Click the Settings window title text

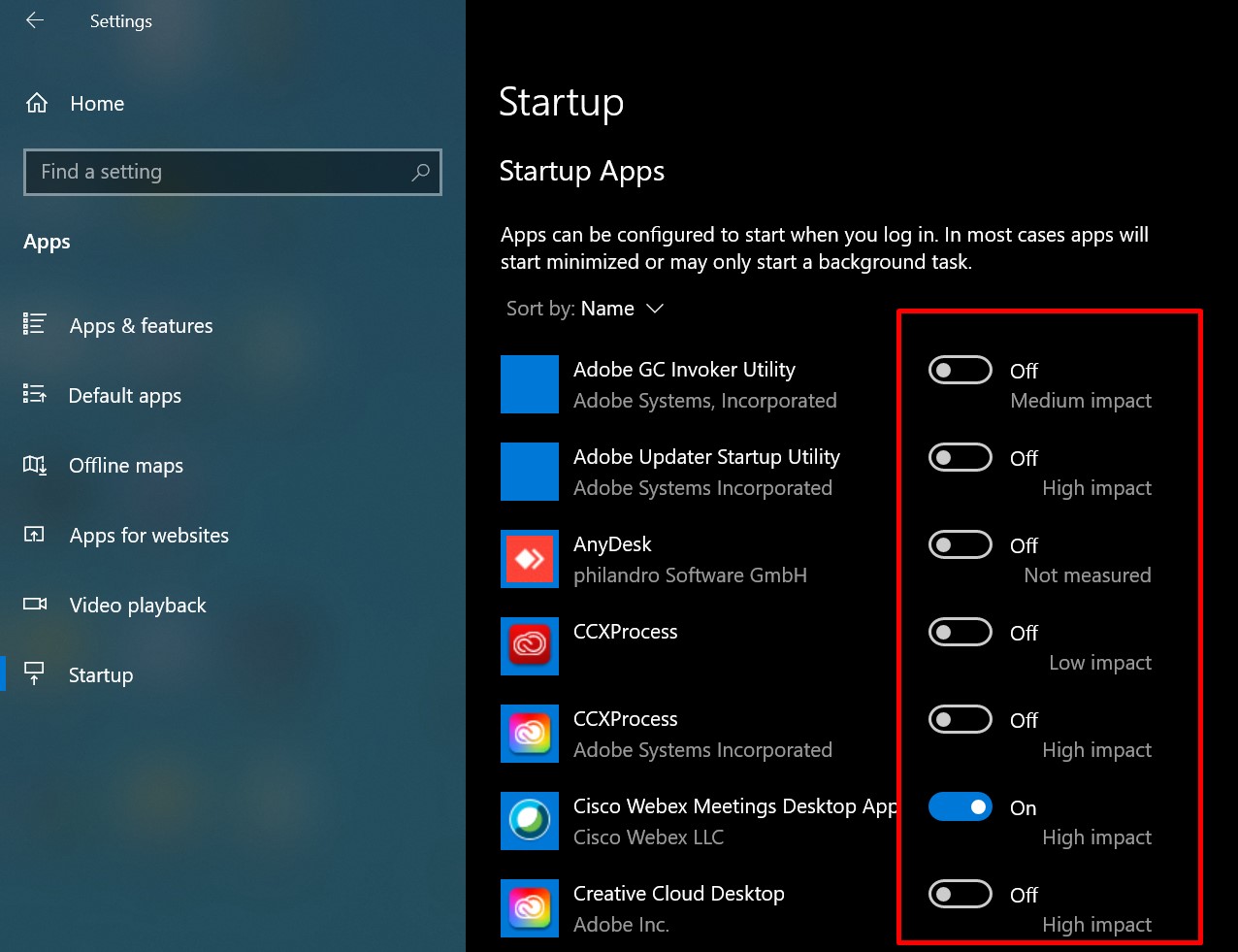click(121, 21)
